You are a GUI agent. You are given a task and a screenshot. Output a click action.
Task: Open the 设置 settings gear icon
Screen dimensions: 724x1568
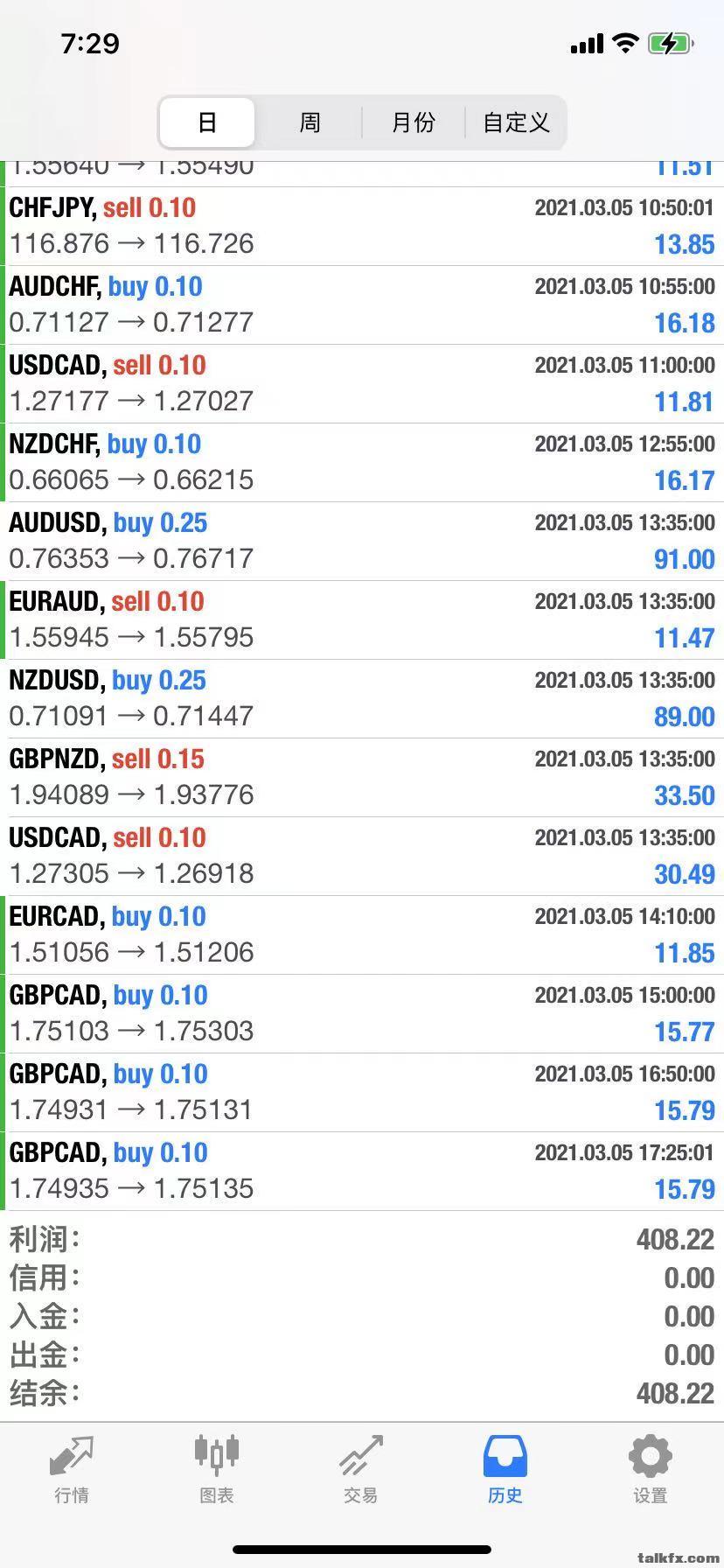(650, 1456)
